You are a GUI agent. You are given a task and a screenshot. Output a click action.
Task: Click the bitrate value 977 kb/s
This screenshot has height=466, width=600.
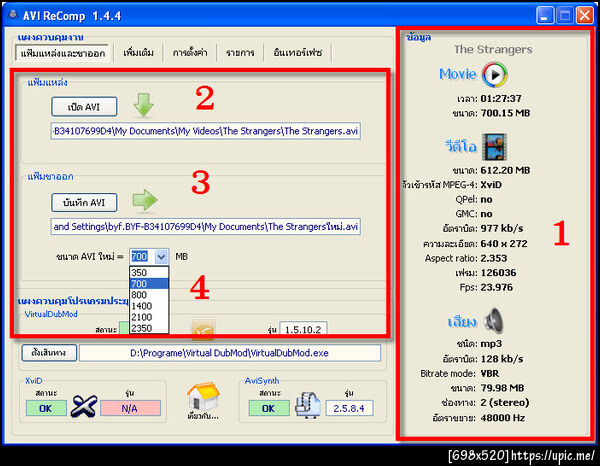click(502, 228)
